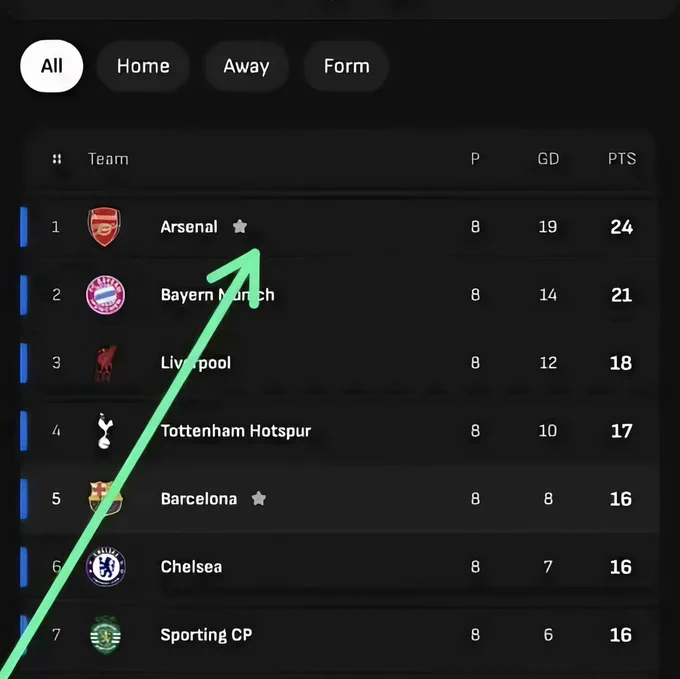680x679 pixels.
Task: Click Arsenal's 24 points value
Action: coord(622,227)
